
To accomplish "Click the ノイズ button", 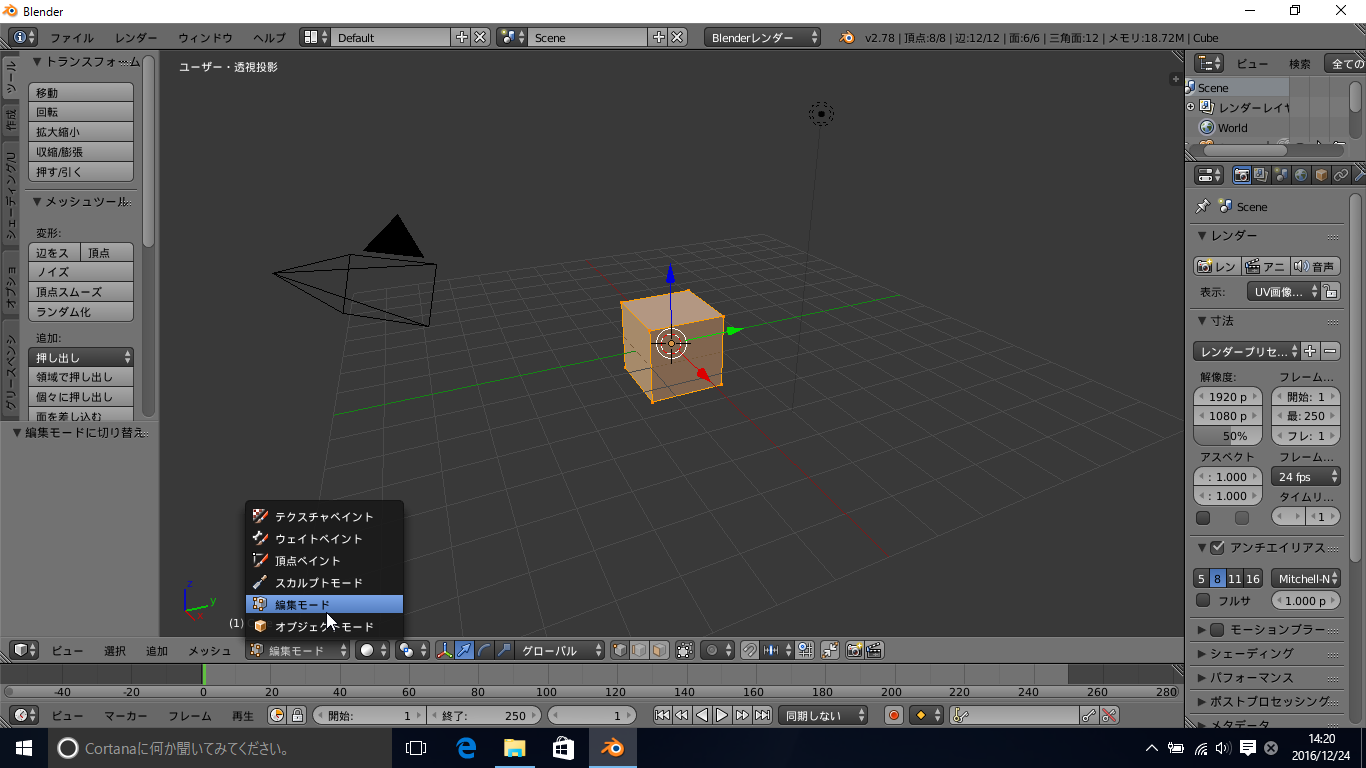I will pos(83,272).
